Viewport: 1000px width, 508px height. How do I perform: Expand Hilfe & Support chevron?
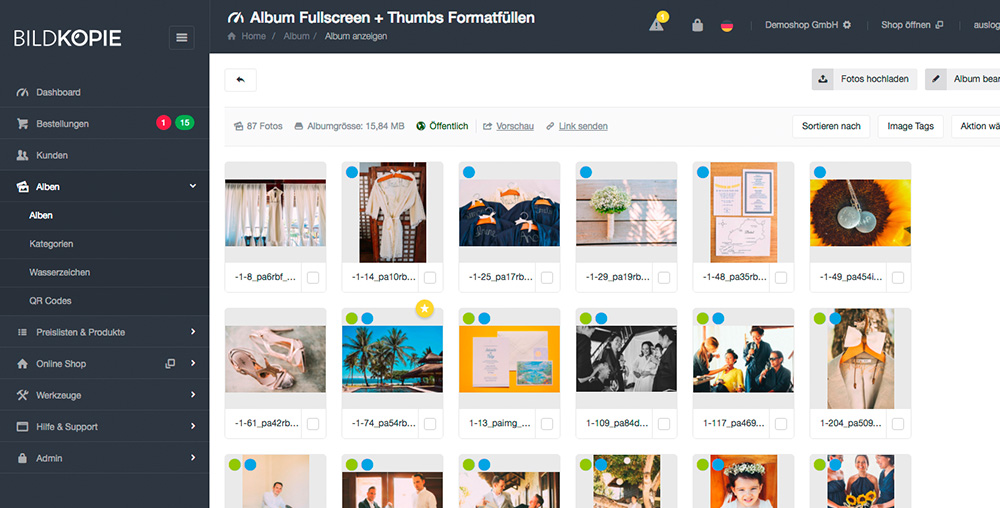[193, 426]
